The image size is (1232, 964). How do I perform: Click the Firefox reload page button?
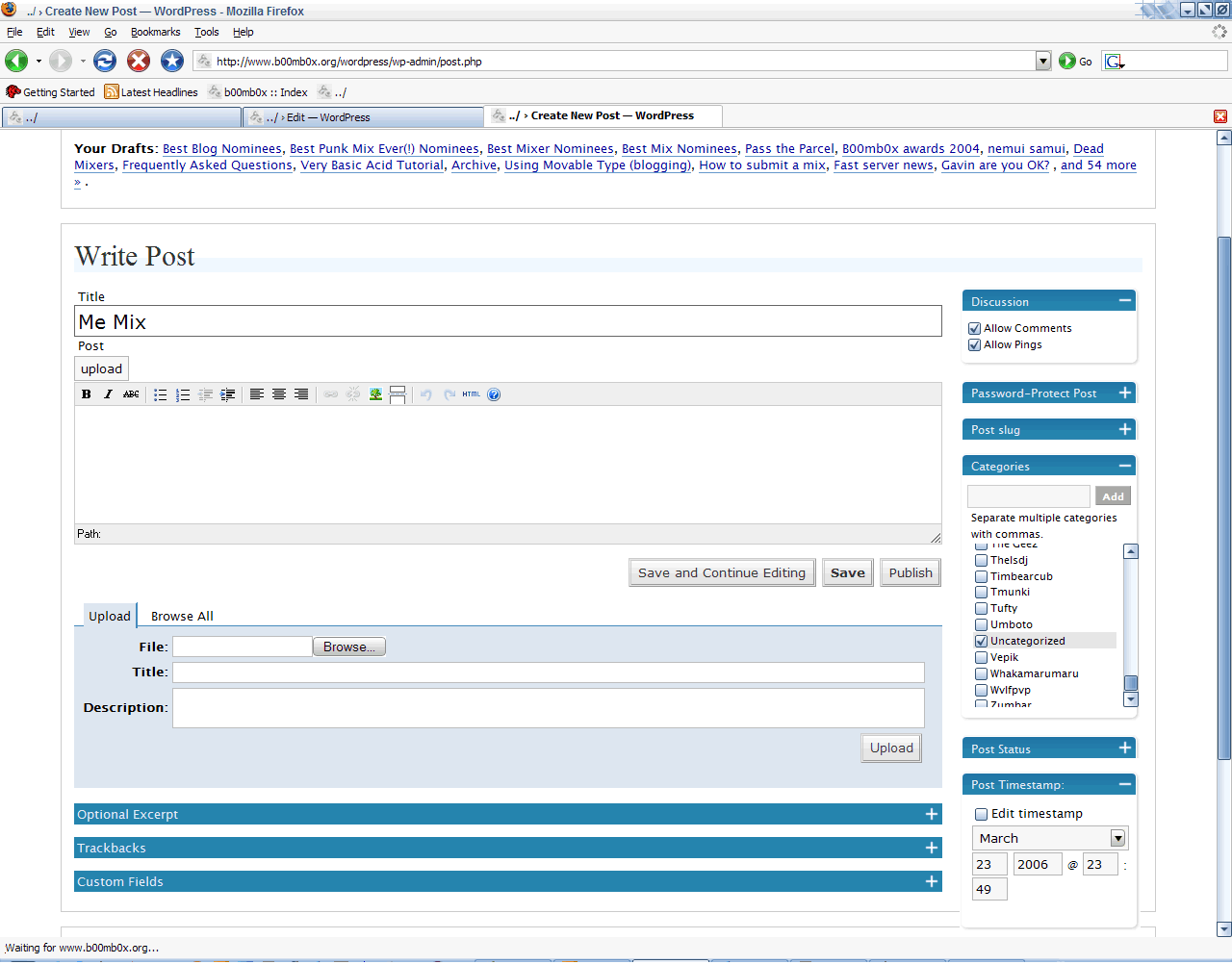coord(105,61)
